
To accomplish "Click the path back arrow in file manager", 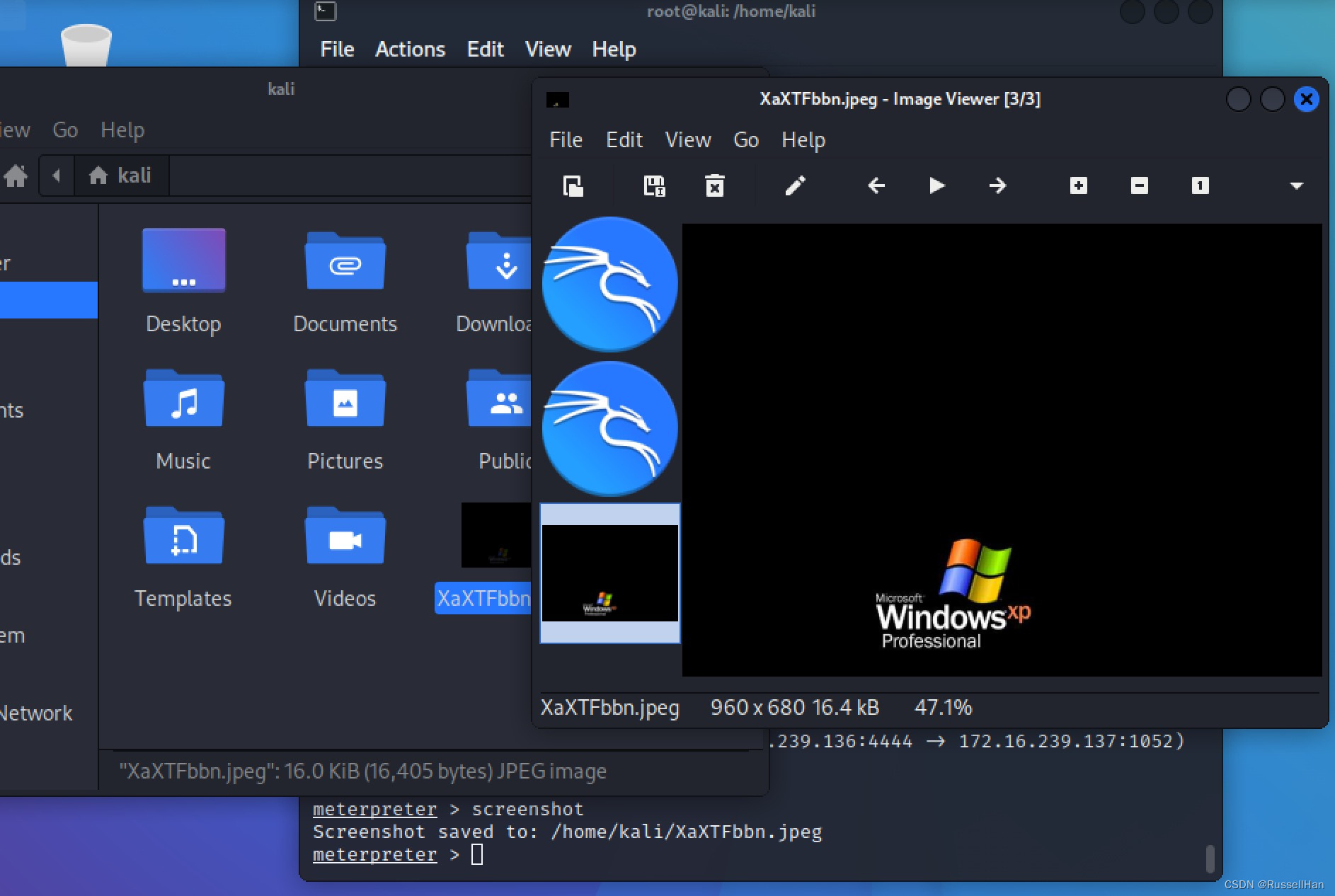I will (57, 175).
